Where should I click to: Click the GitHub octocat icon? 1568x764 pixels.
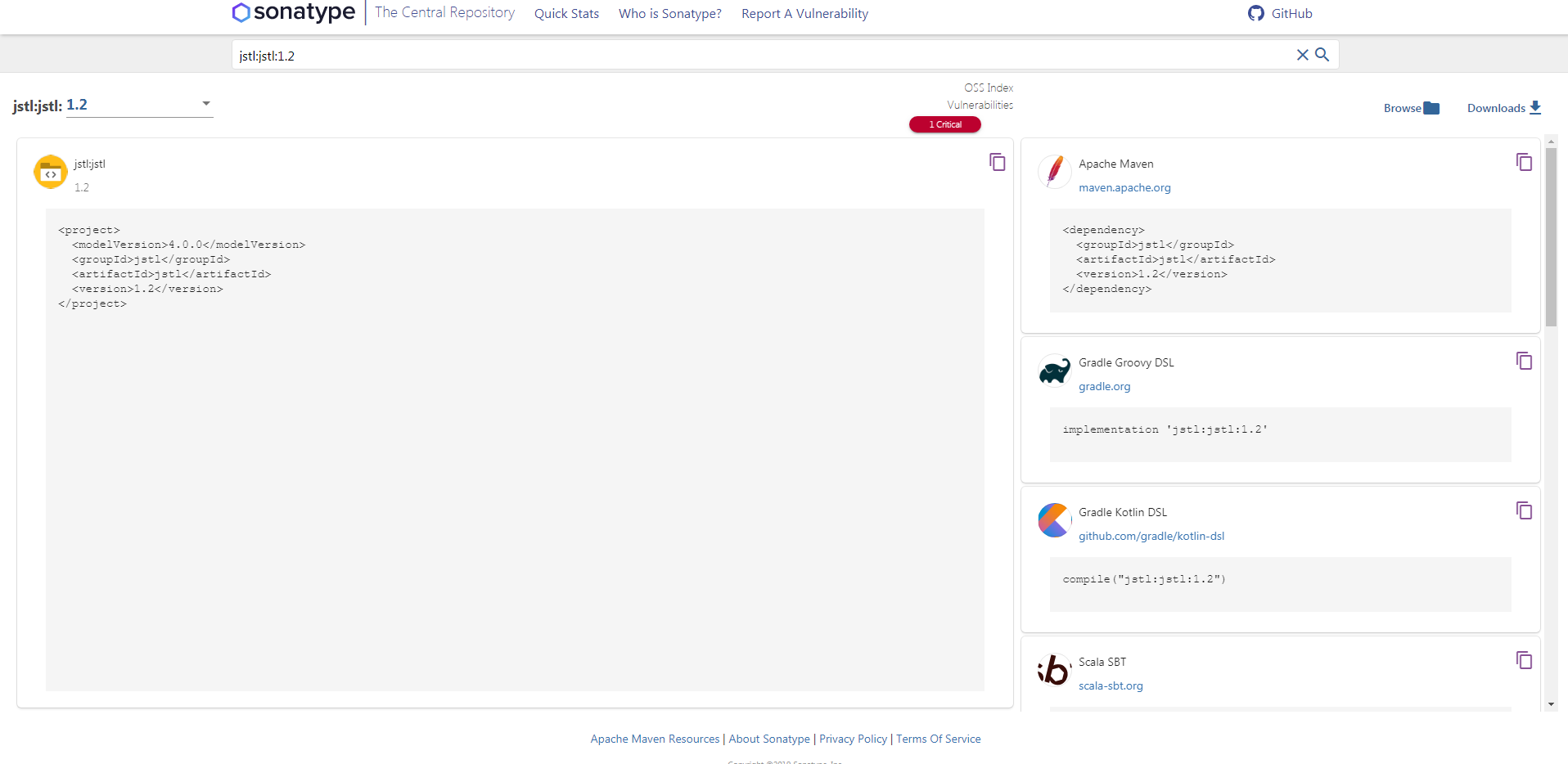(x=1256, y=13)
